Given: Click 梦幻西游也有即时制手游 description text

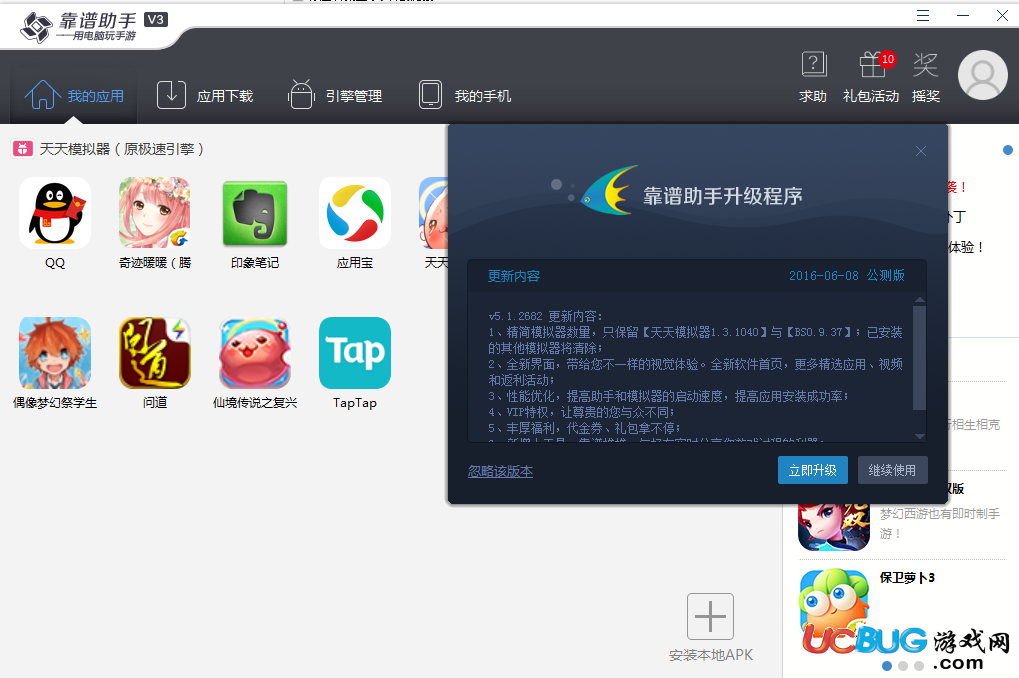Looking at the screenshot, I should pyautogui.click(x=940, y=523).
